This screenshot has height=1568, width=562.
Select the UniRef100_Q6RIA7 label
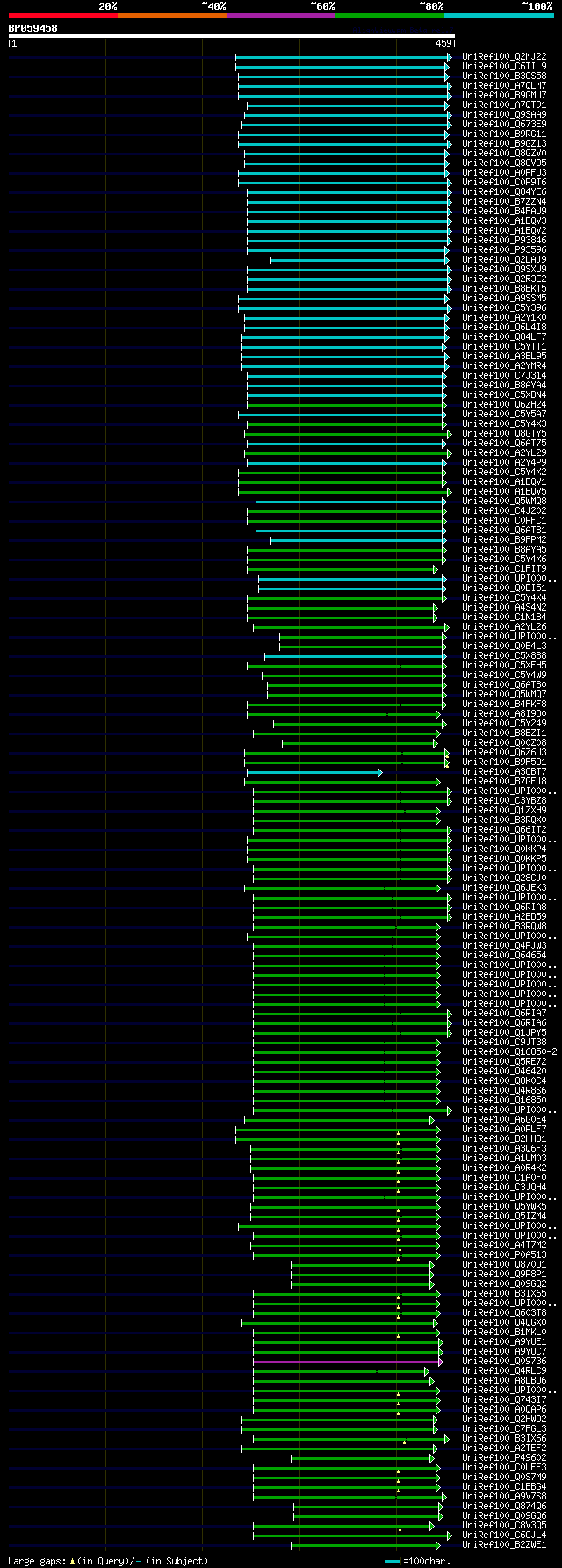[505, 1013]
